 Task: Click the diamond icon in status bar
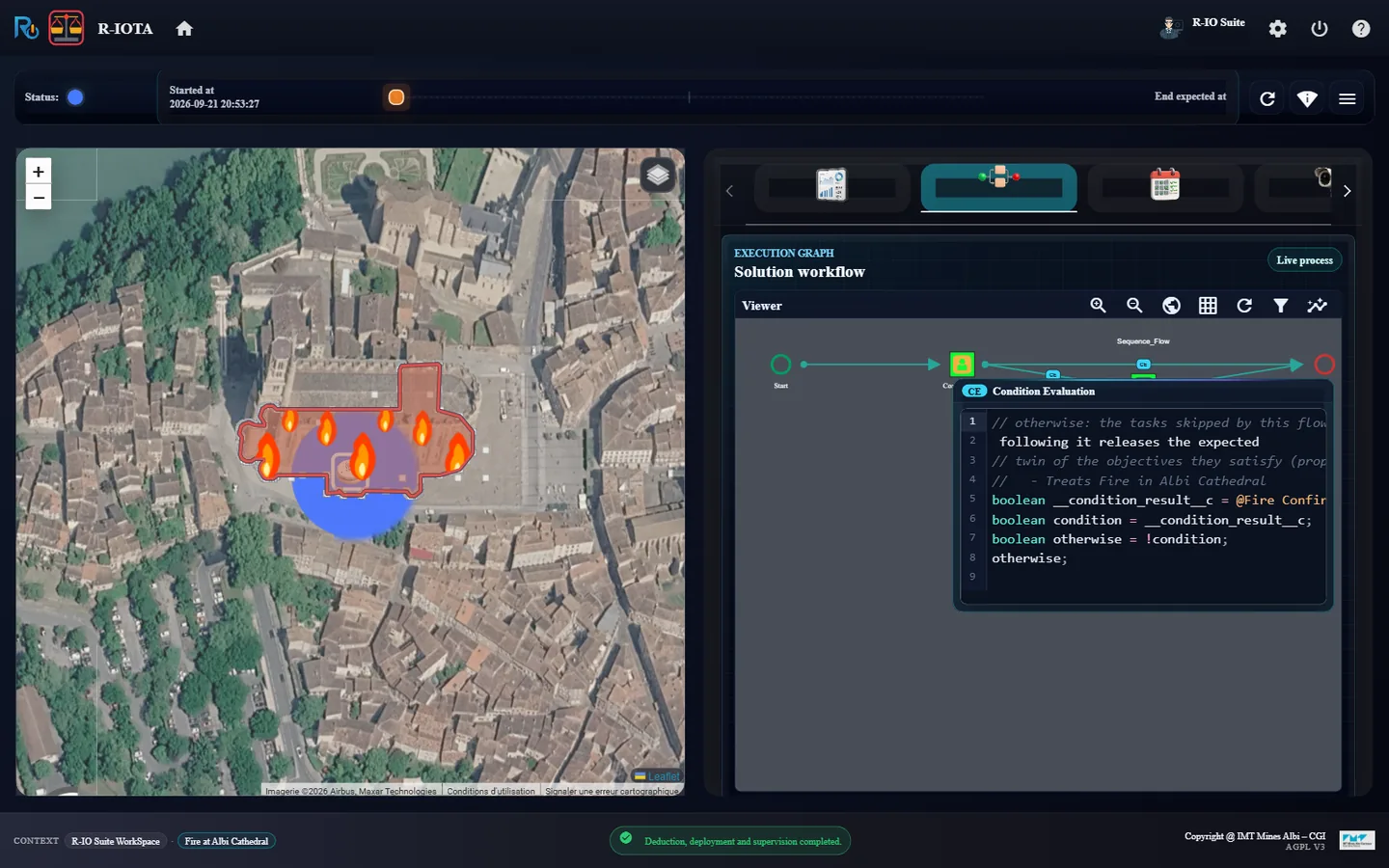point(1307,98)
